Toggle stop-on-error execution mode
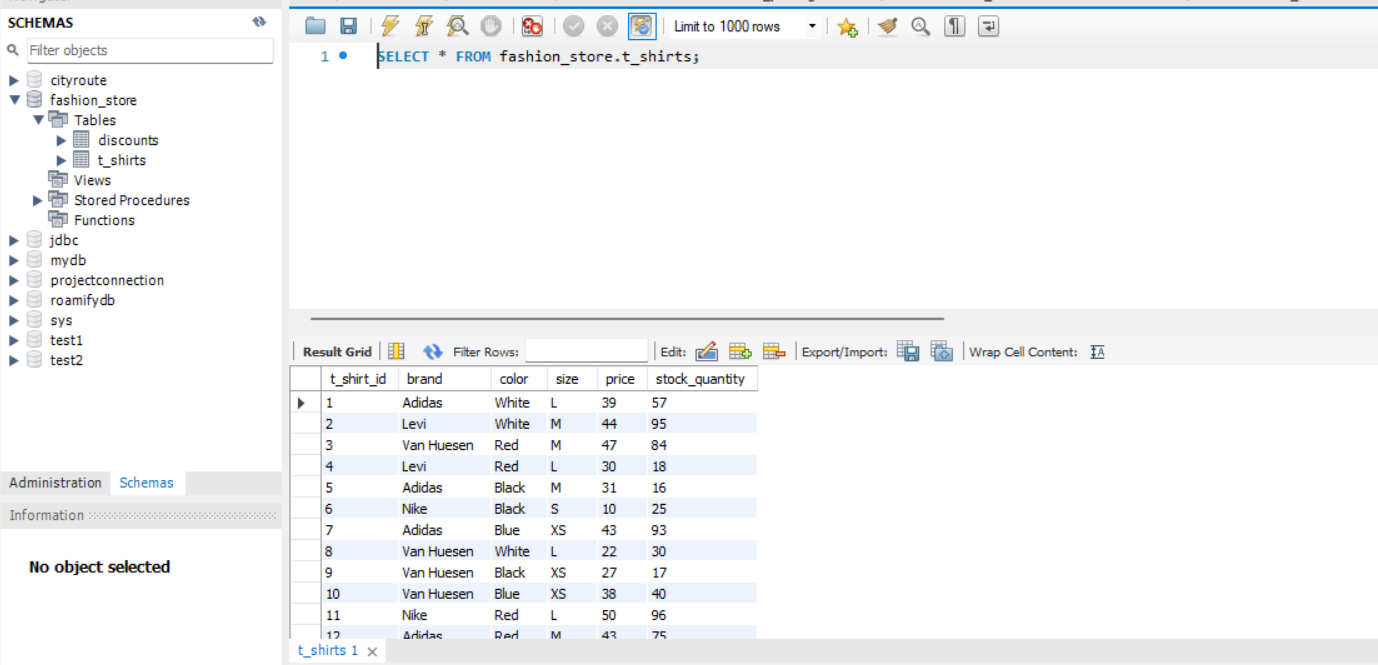 532,27
